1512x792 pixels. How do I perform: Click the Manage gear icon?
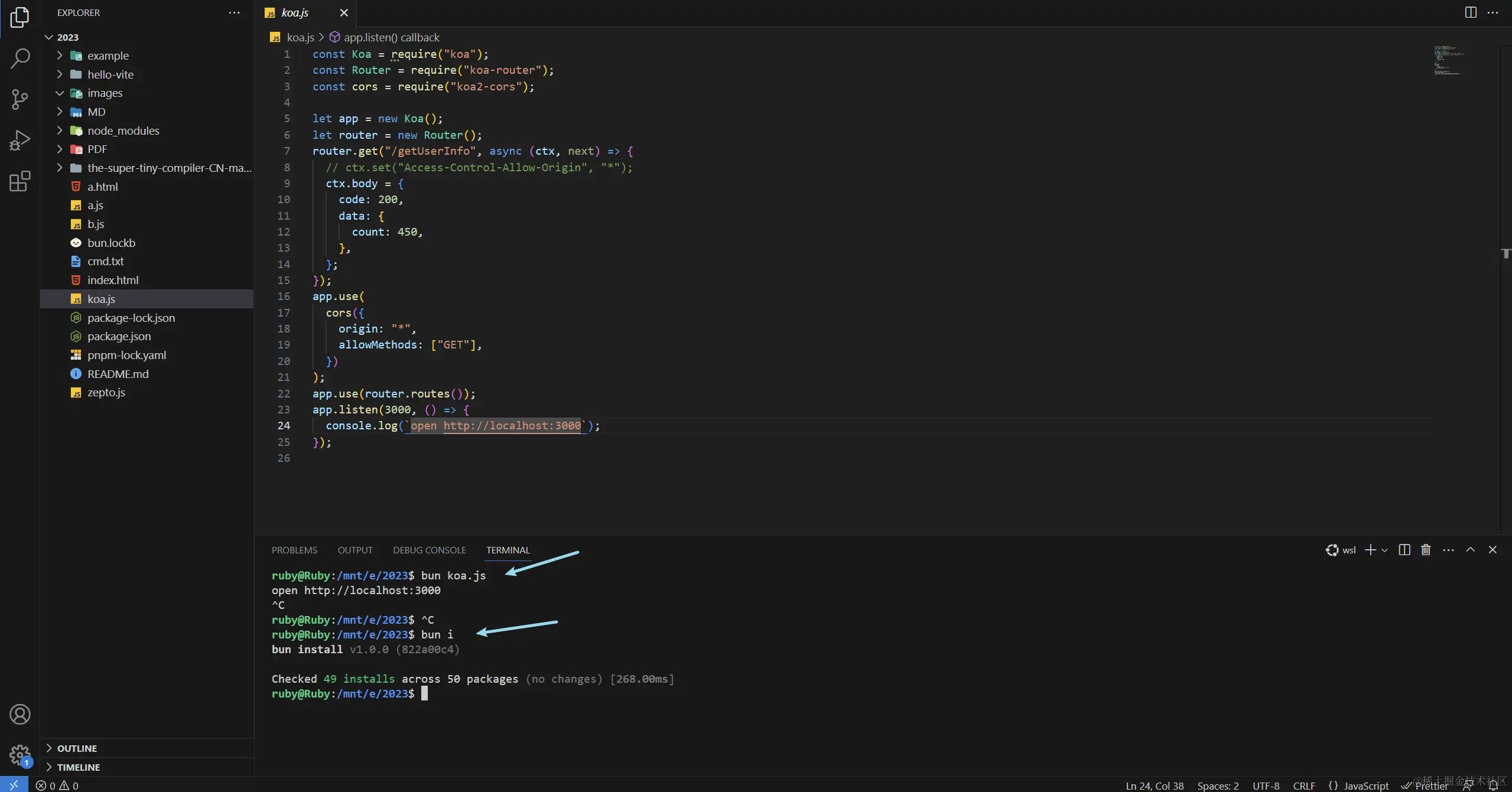pos(19,754)
